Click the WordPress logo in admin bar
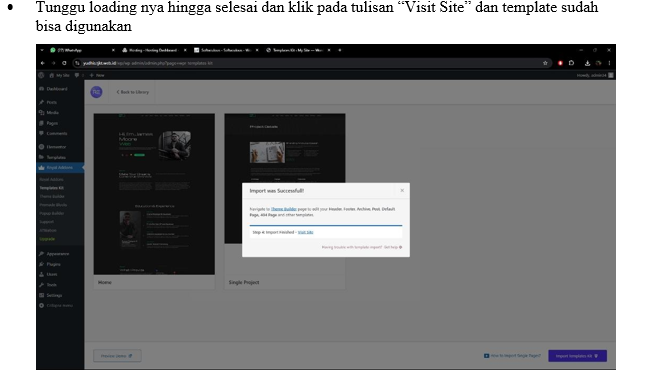The height and width of the screenshot is (371, 647). pyautogui.click(x=41, y=75)
